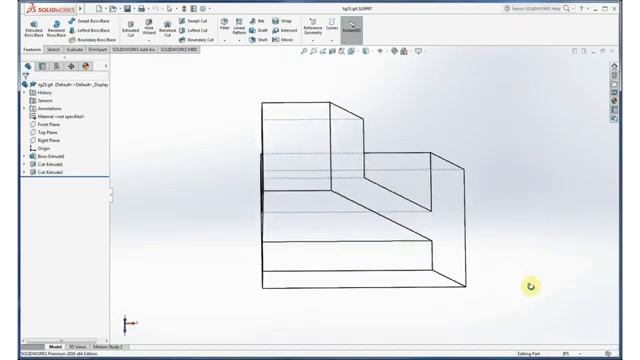Click the Save icon in title bar
The width and height of the screenshot is (640, 360).
127,8
